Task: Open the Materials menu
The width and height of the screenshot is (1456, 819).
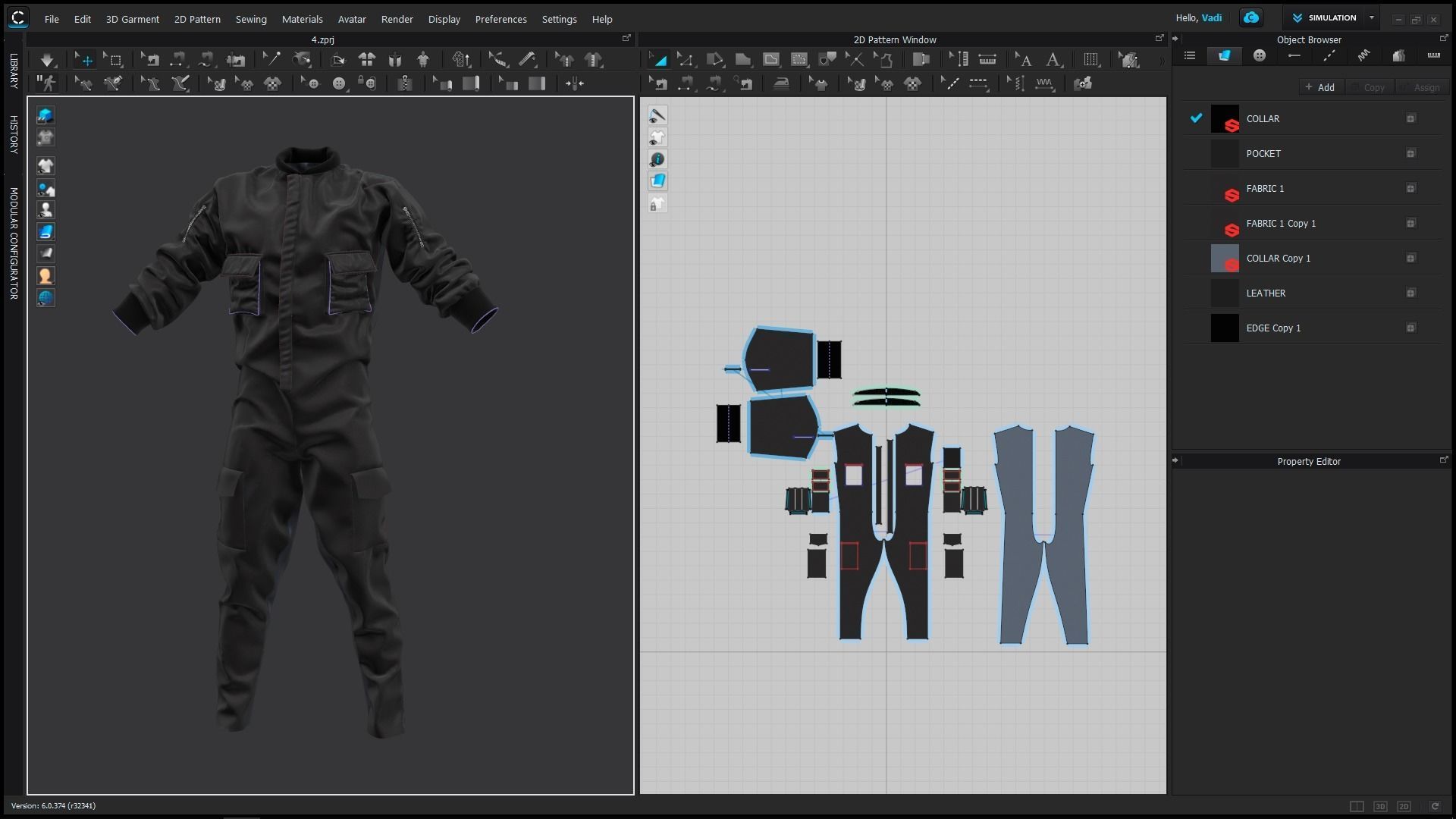Action: [302, 19]
